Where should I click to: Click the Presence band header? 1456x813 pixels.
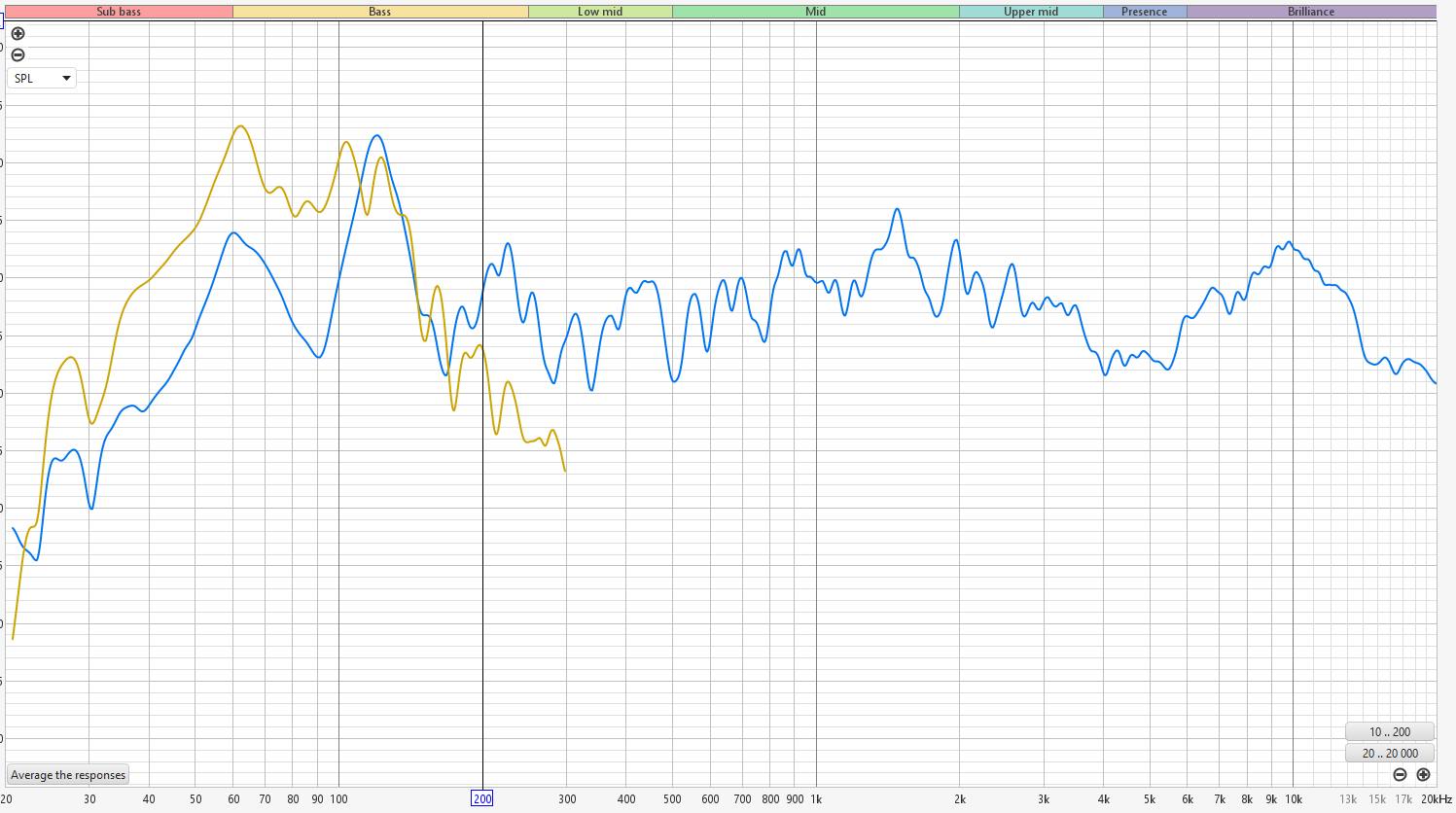click(x=1144, y=12)
